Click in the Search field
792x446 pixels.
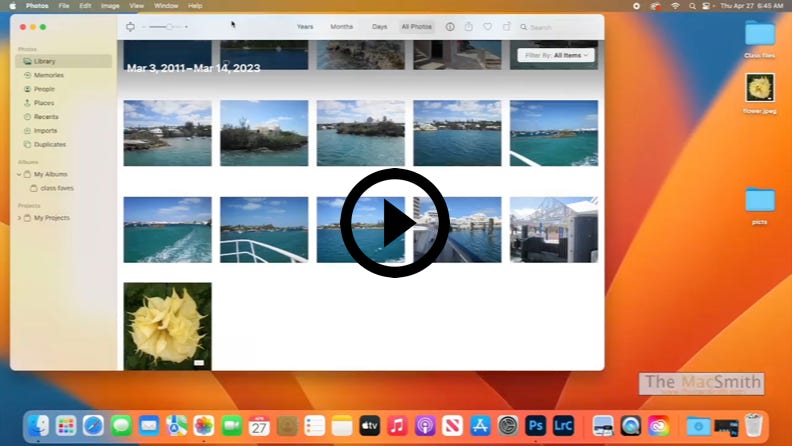click(x=558, y=27)
